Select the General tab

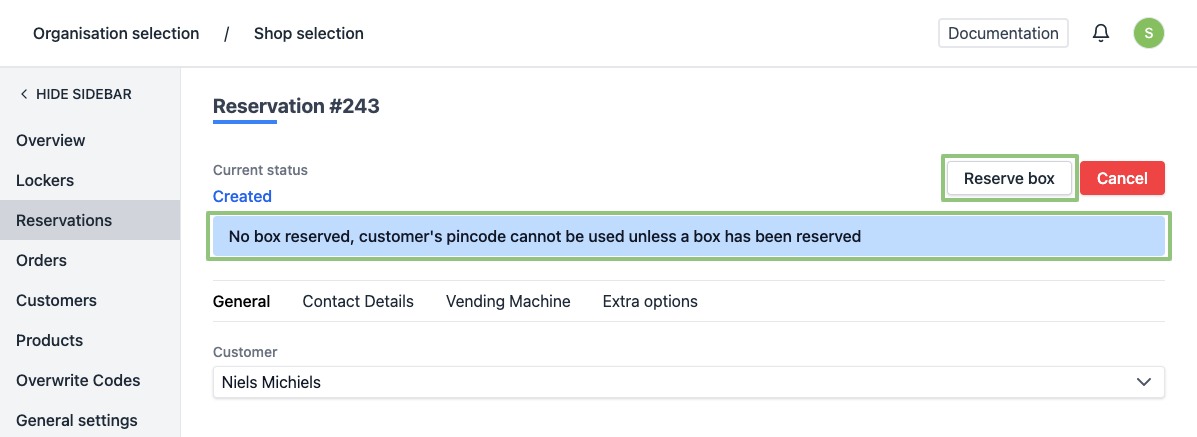coord(241,301)
